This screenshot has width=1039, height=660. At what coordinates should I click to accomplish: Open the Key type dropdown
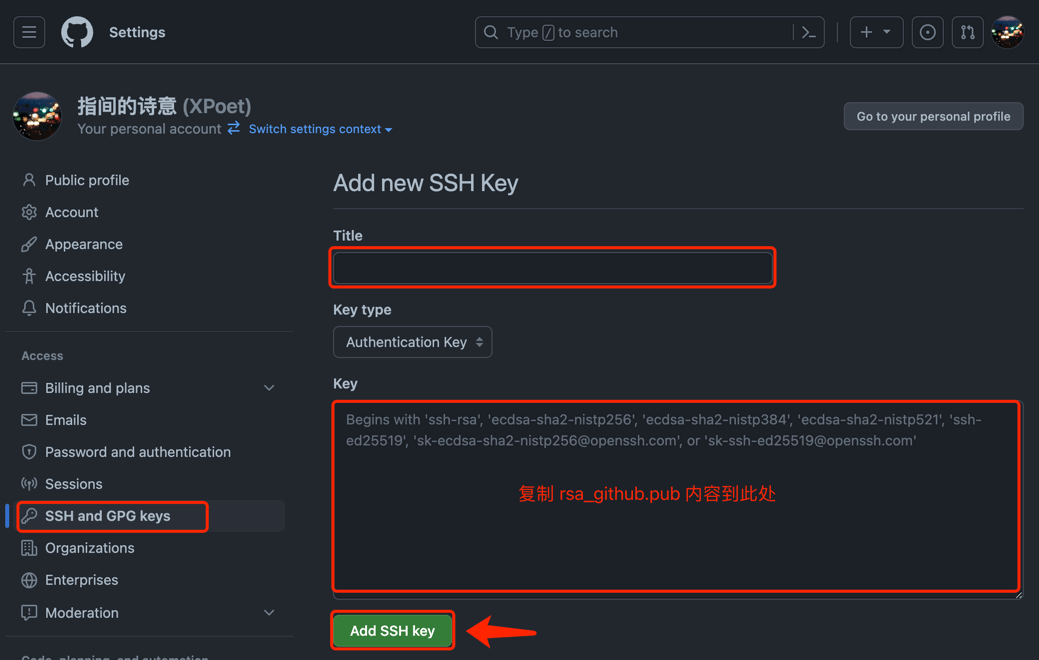click(412, 342)
